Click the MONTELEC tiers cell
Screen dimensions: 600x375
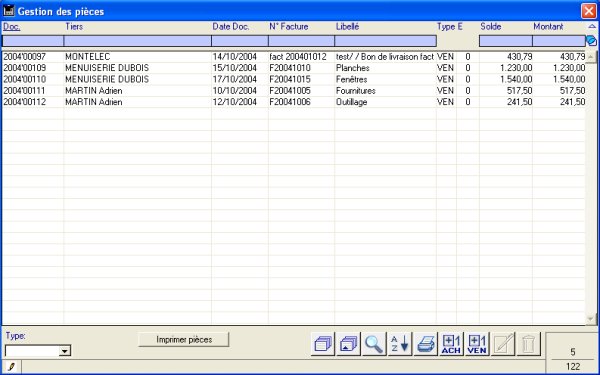[x=88, y=57]
